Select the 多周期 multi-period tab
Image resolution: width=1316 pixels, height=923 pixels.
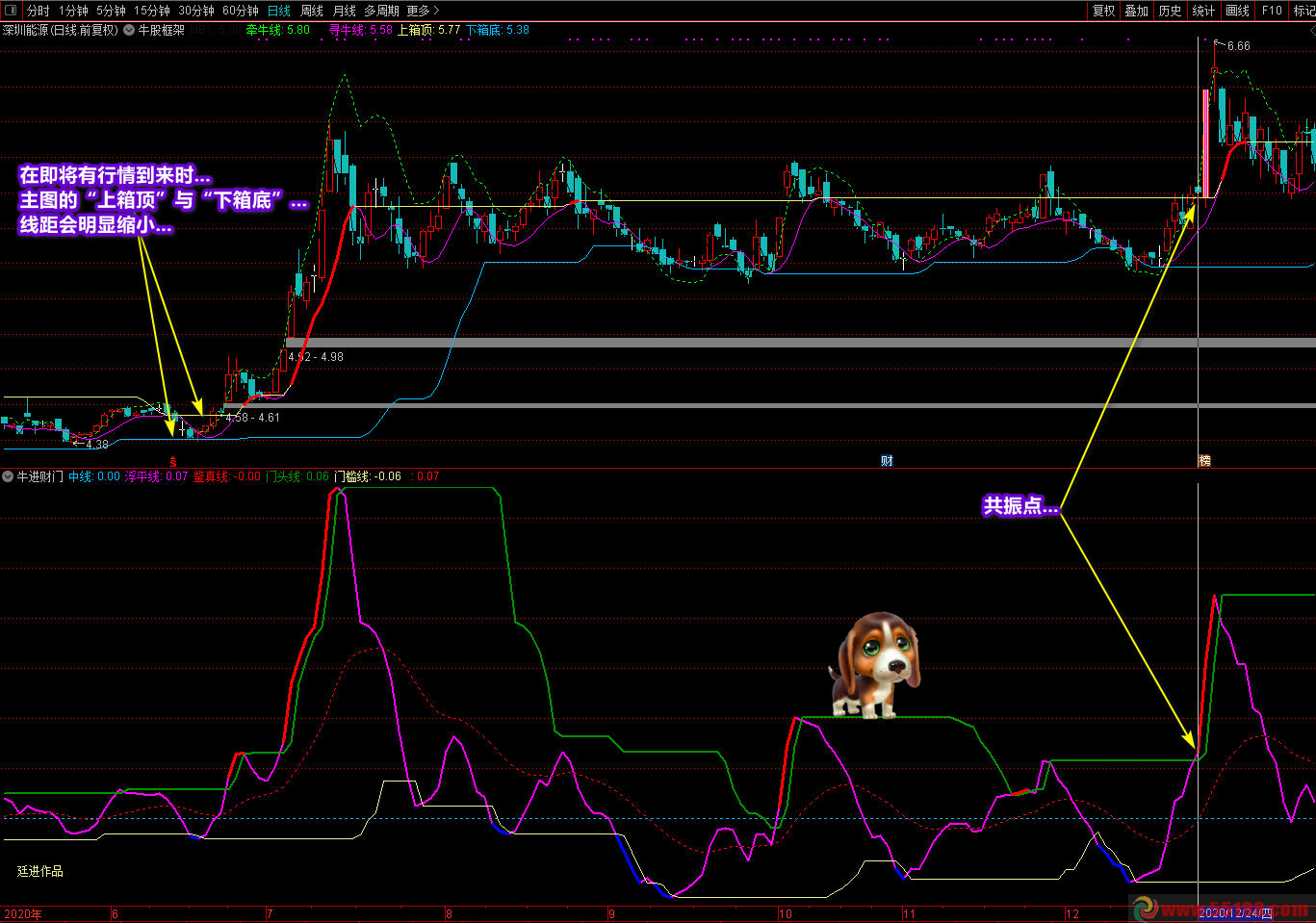click(381, 11)
